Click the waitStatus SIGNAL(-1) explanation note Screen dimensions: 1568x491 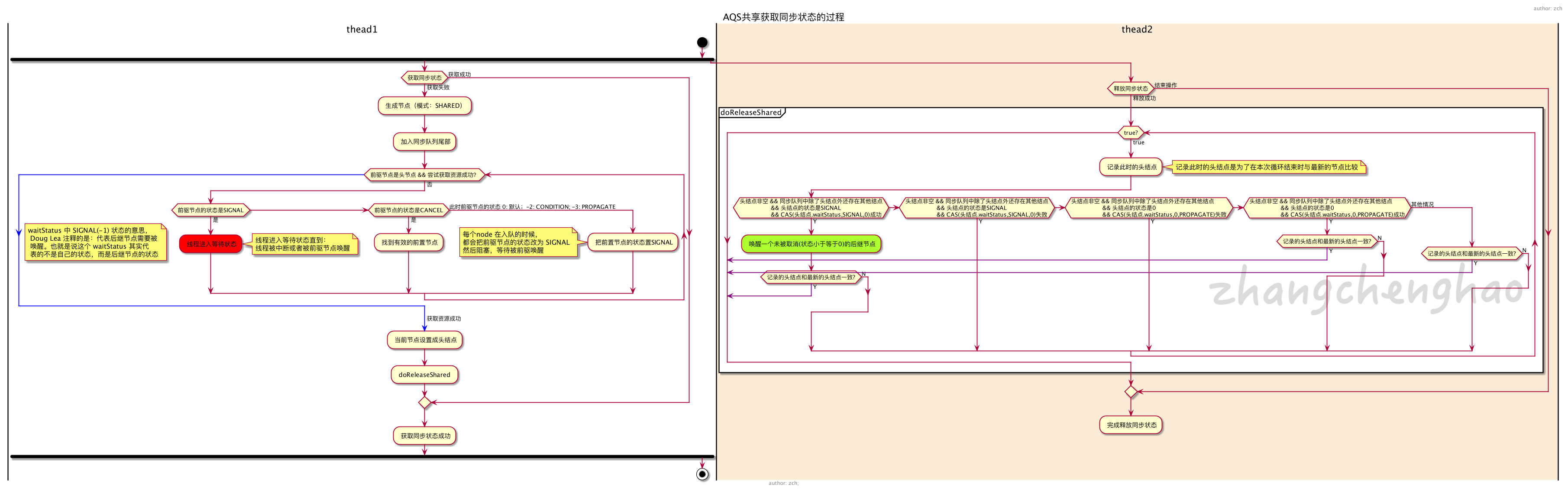click(96, 242)
